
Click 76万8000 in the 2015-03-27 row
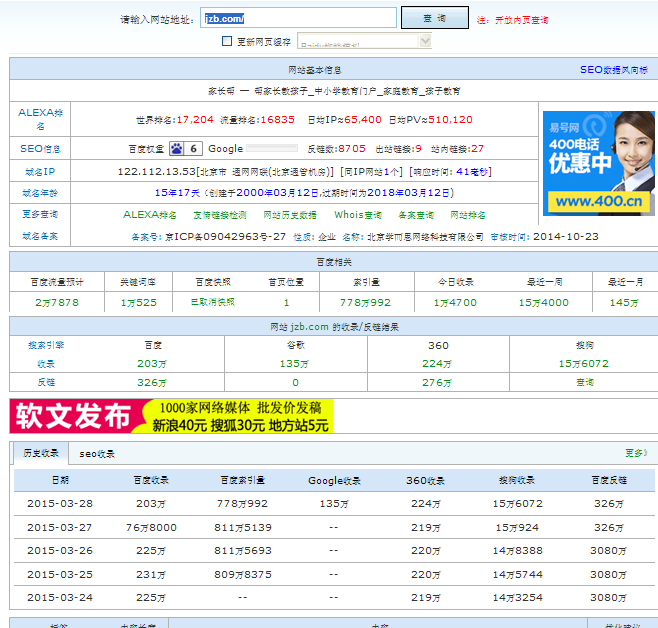[151, 527]
